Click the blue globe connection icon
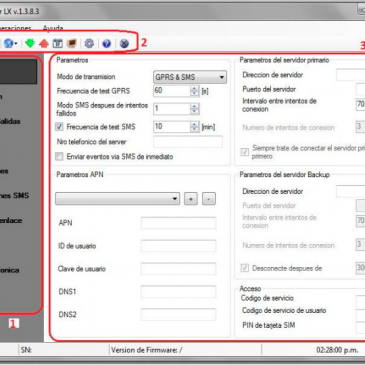The width and height of the screenshot is (365, 365). (8, 43)
